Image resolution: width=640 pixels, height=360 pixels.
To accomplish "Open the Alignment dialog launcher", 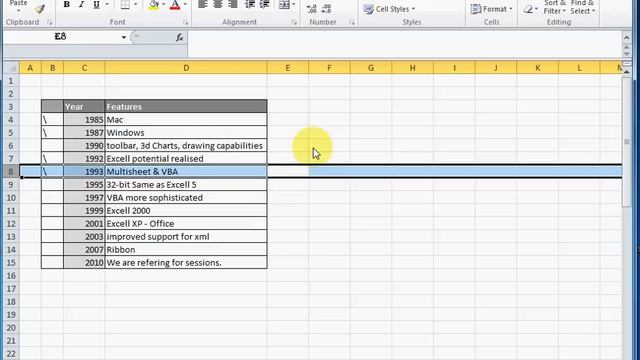I will pos(294,22).
